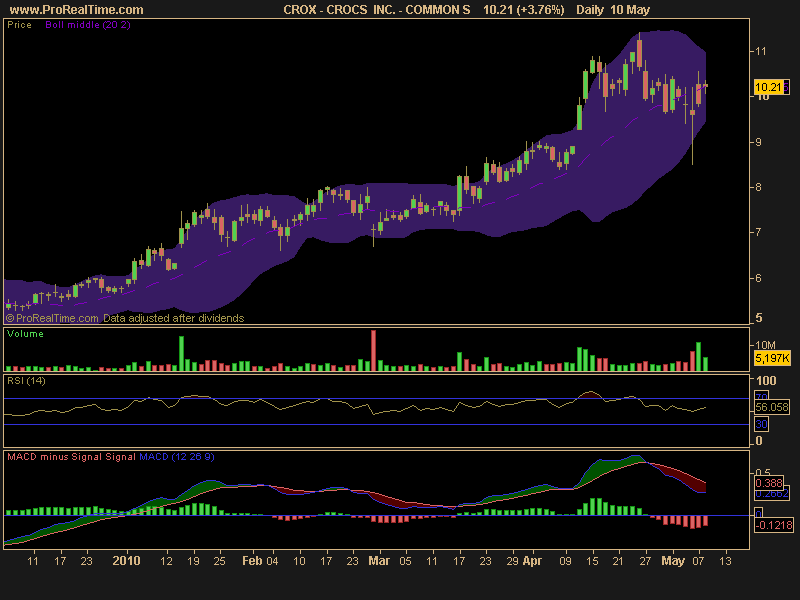The height and width of the screenshot is (600, 800).
Task: Click the Feb 04 date axis label
Action: pos(260,561)
